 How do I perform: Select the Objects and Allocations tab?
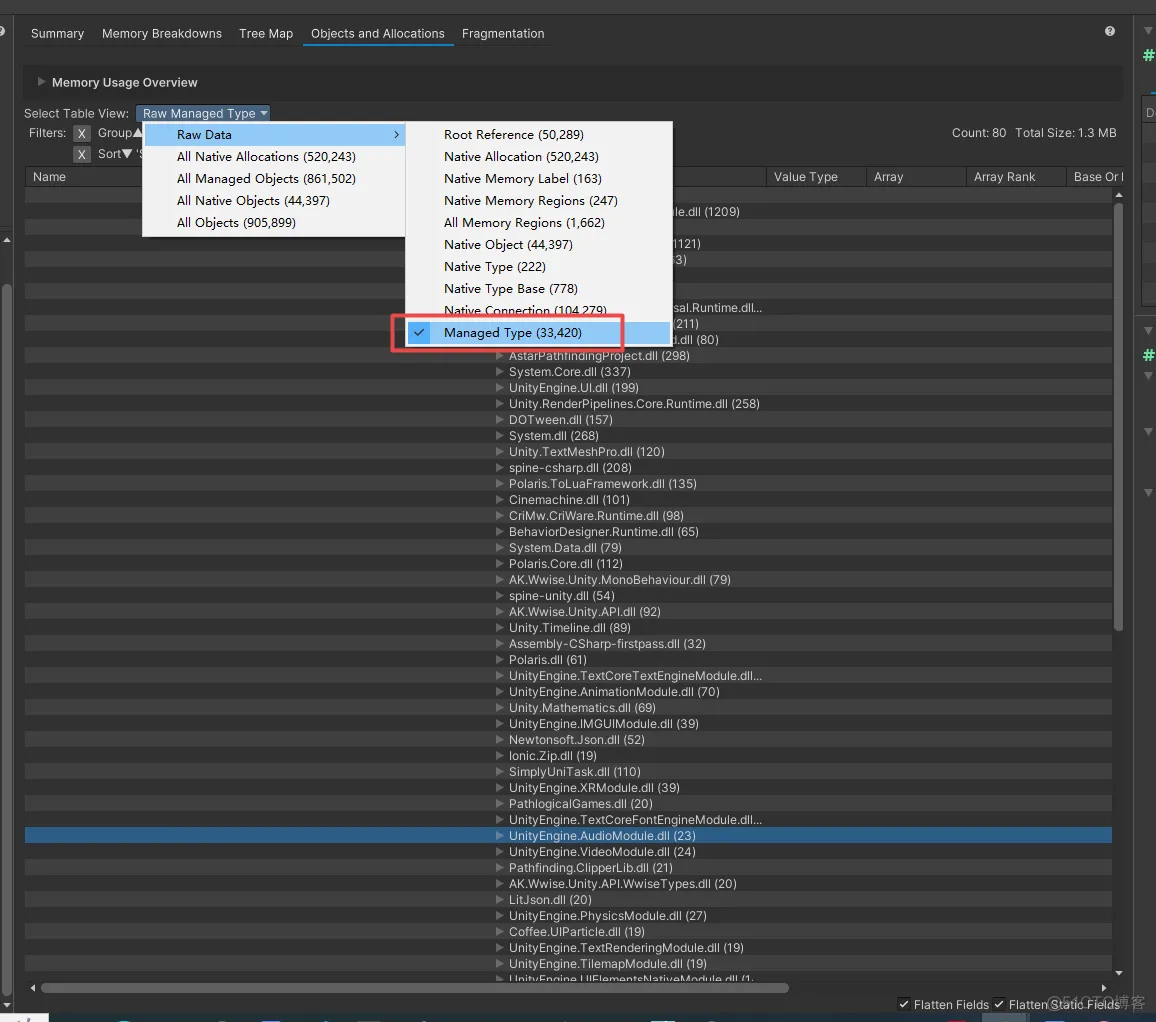[x=377, y=33]
